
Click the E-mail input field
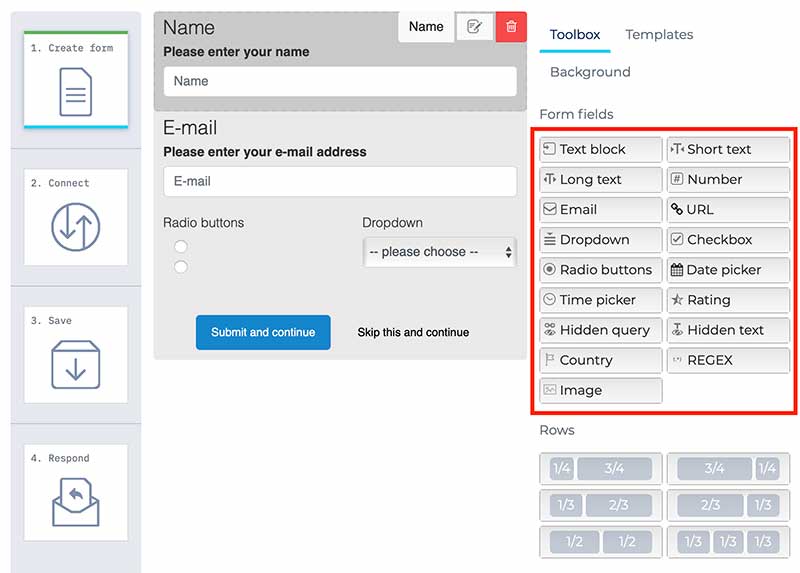(x=340, y=181)
